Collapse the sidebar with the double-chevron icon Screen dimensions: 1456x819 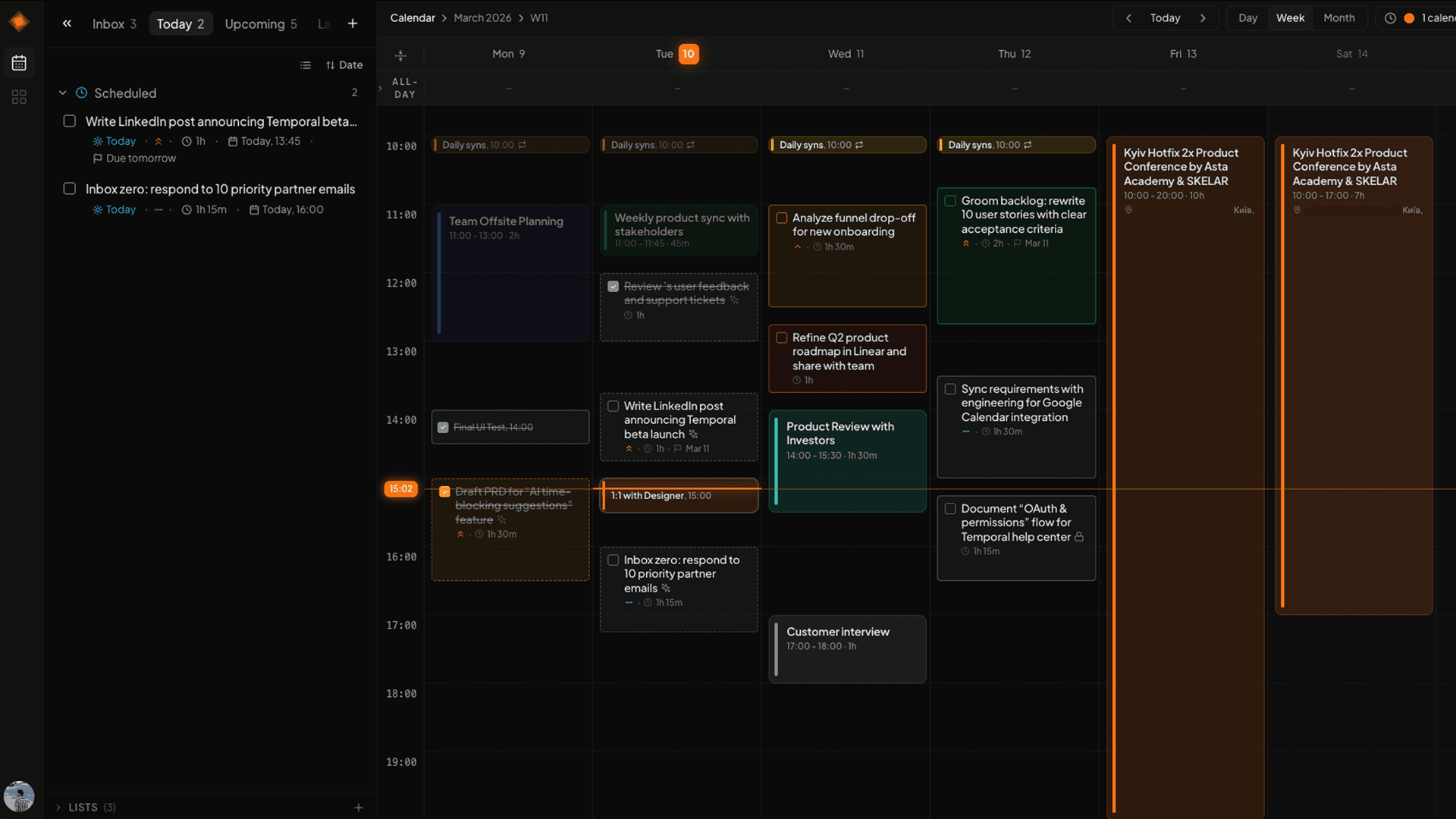(67, 23)
